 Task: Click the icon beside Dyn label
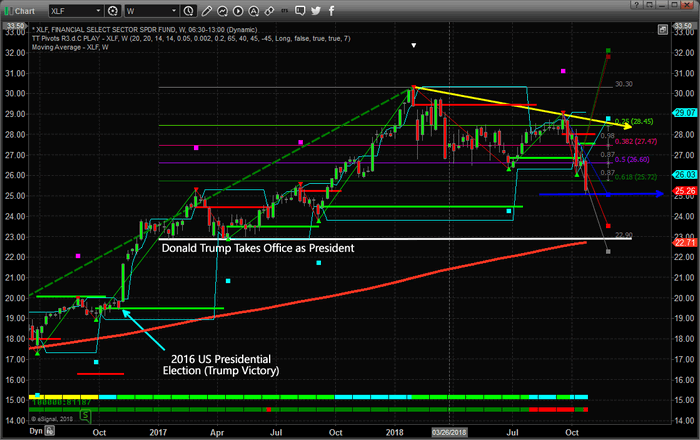[50, 431]
